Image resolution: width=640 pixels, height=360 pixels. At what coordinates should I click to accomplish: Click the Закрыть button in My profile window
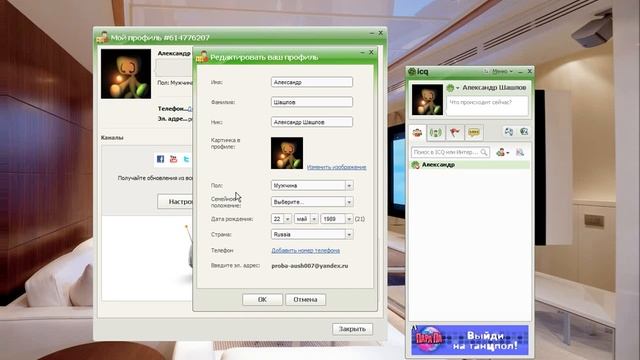[352, 329]
